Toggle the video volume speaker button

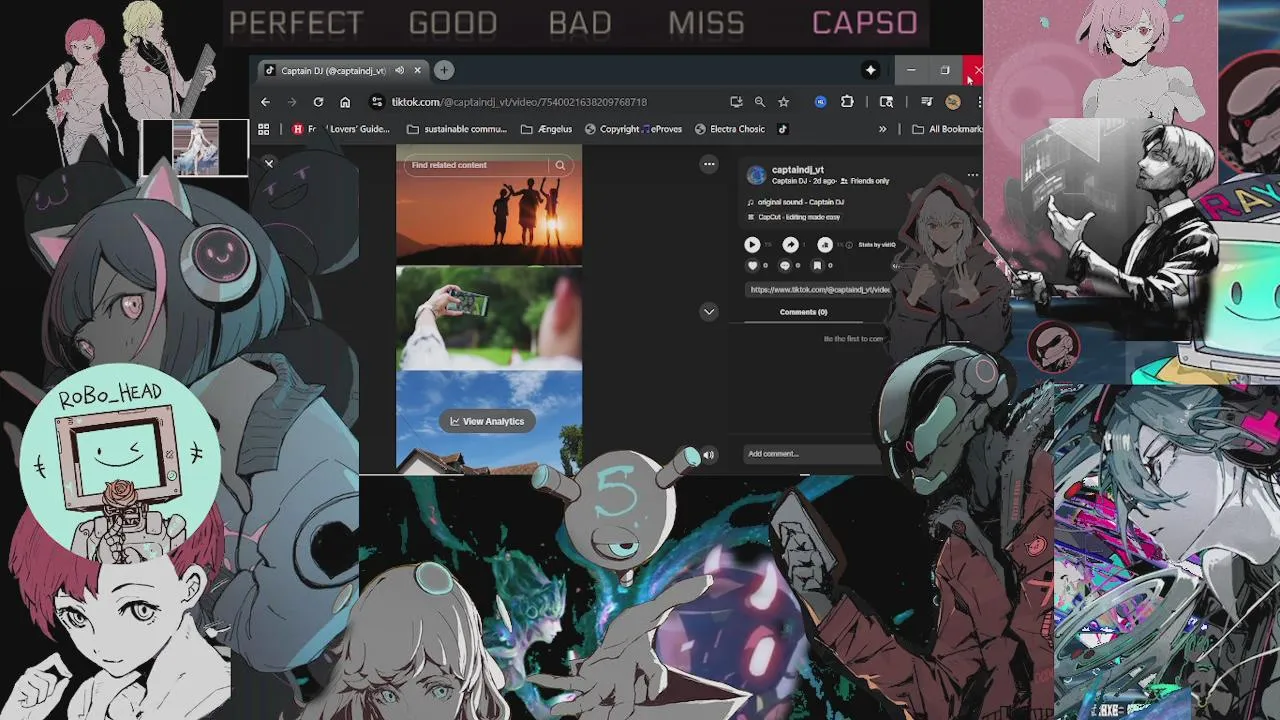[709, 455]
